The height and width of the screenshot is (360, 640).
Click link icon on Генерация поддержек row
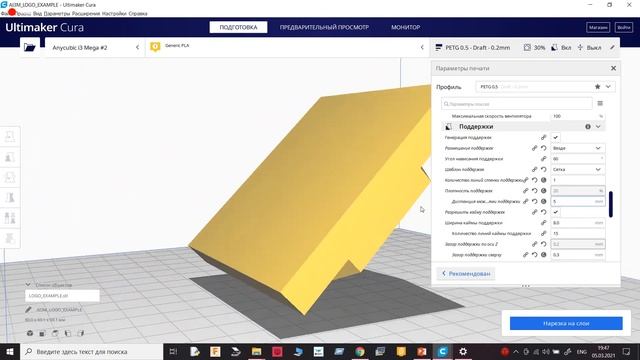(x=544, y=138)
